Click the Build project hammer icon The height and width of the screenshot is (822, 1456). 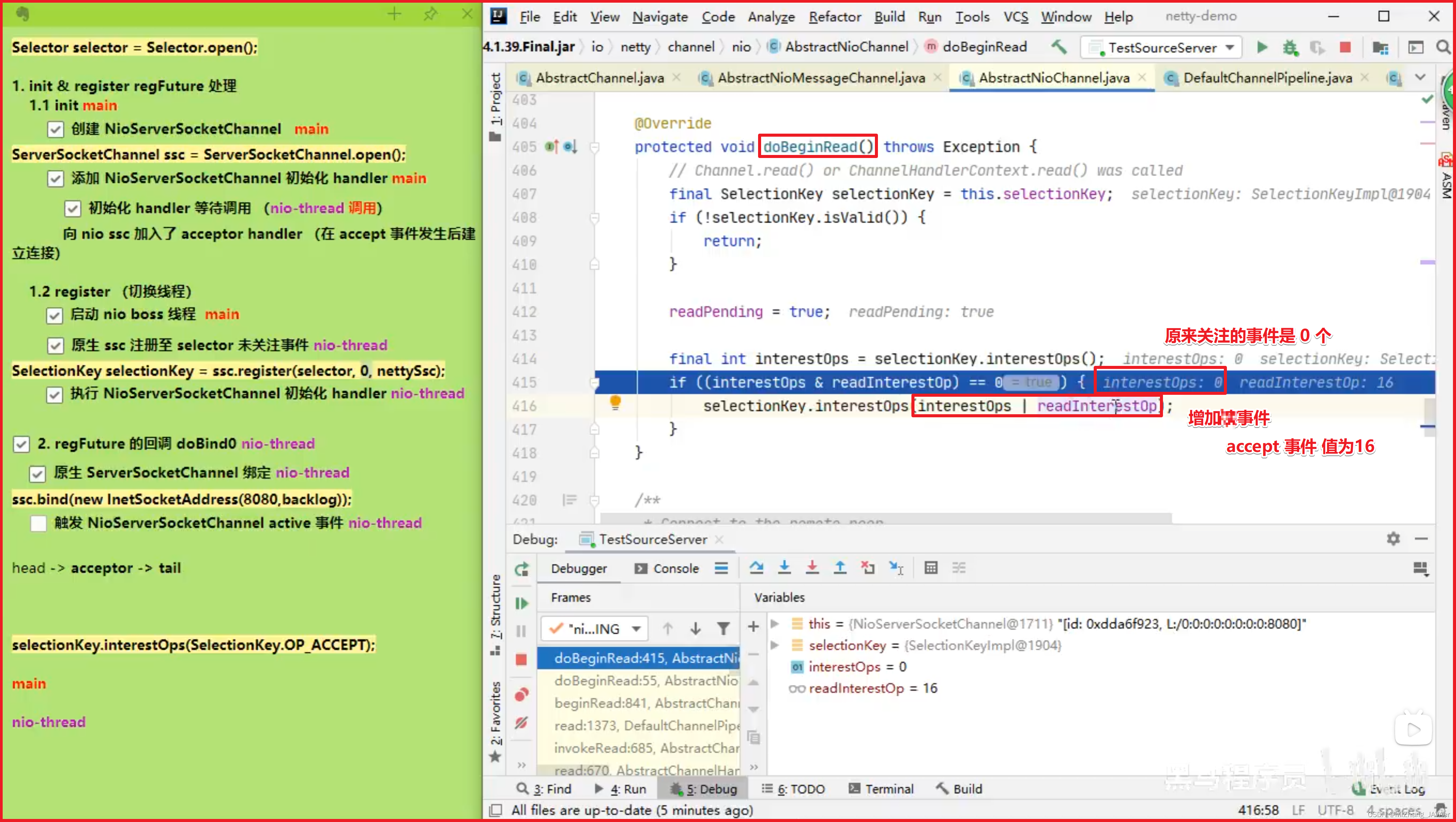[1059, 47]
